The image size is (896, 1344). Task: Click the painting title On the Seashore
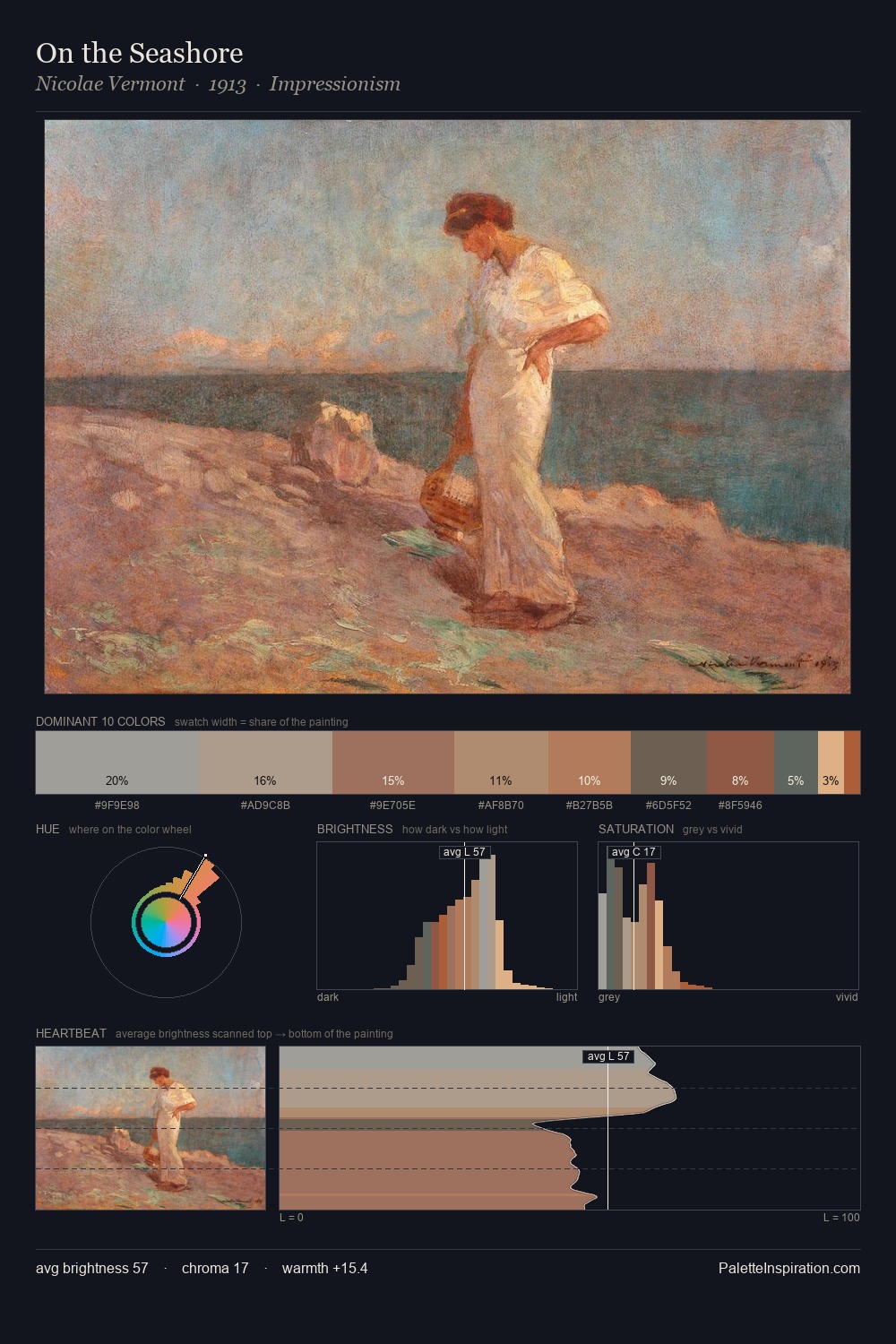click(x=140, y=53)
